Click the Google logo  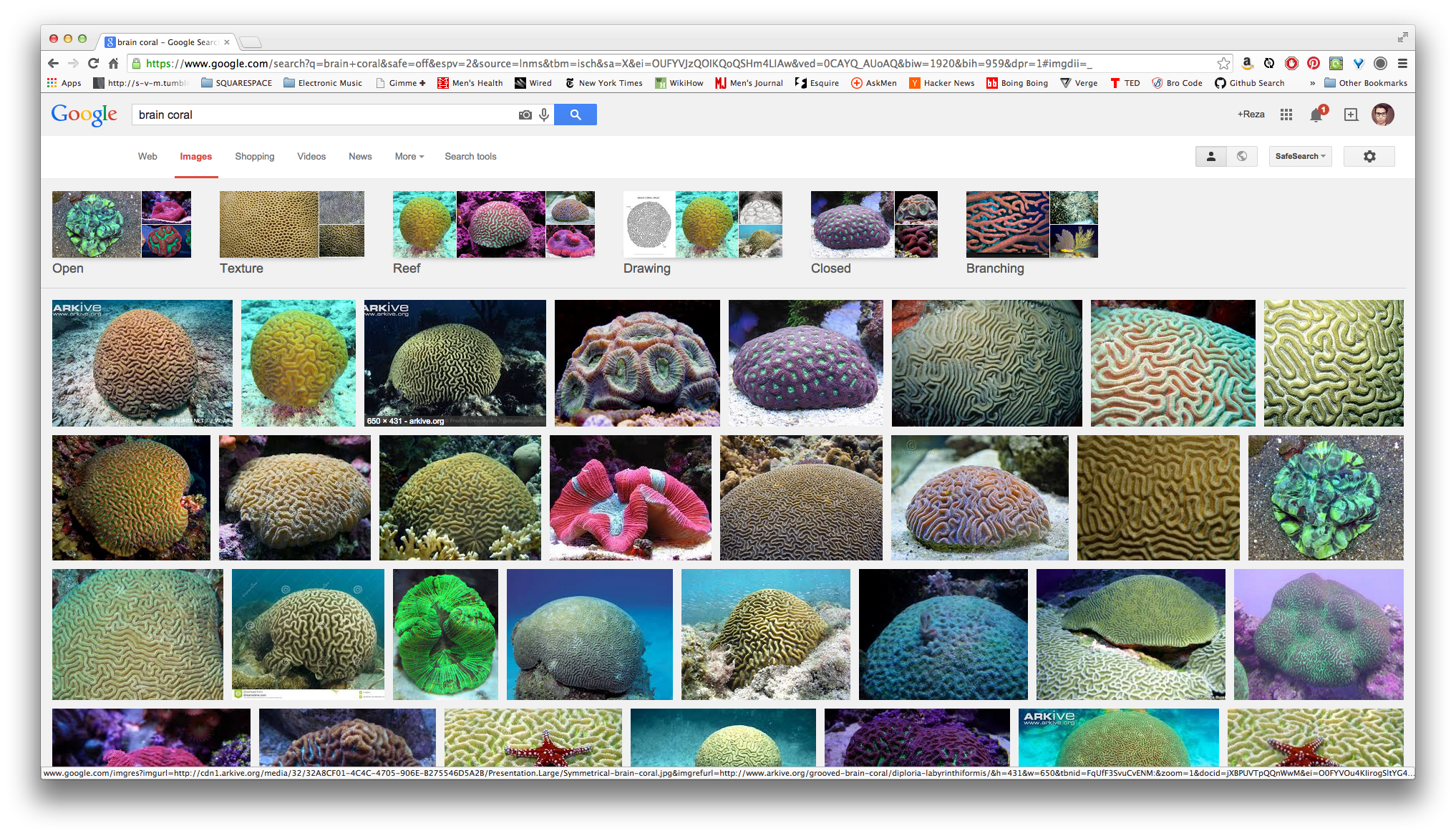pyautogui.click(x=84, y=115)
